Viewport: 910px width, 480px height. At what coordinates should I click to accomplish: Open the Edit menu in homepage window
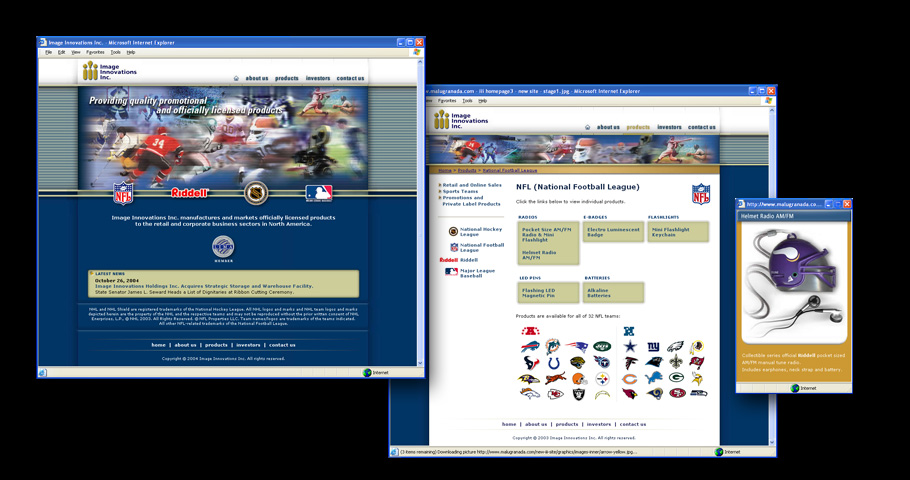click(62, 52)
